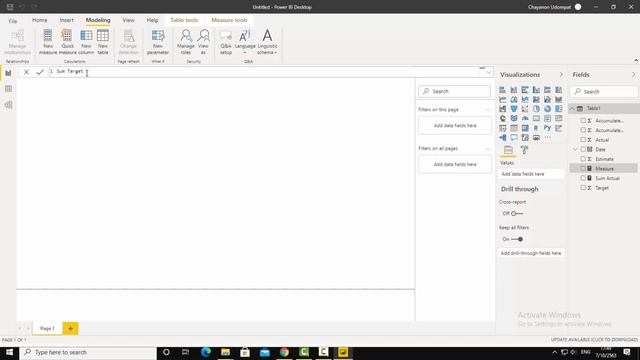
Task: Select Q&A visual speech bubble icon
Action: (x=514, y=138)
